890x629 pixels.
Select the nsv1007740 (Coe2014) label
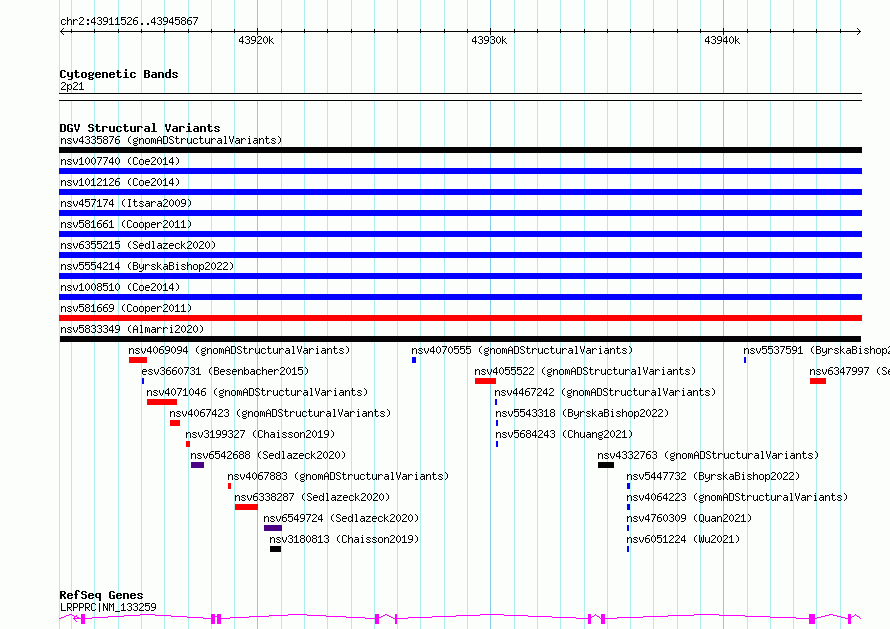tap(120, 161)
